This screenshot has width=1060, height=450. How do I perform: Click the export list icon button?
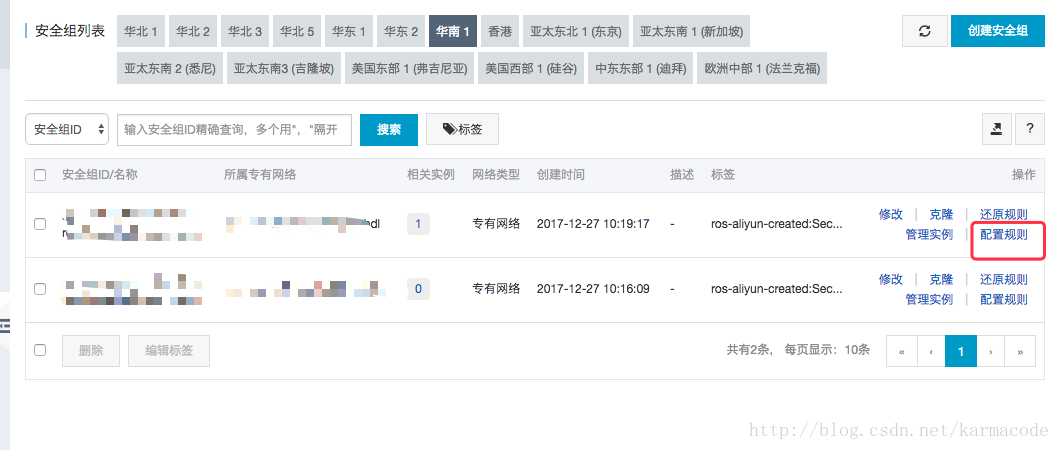click(x=996, y=129)
